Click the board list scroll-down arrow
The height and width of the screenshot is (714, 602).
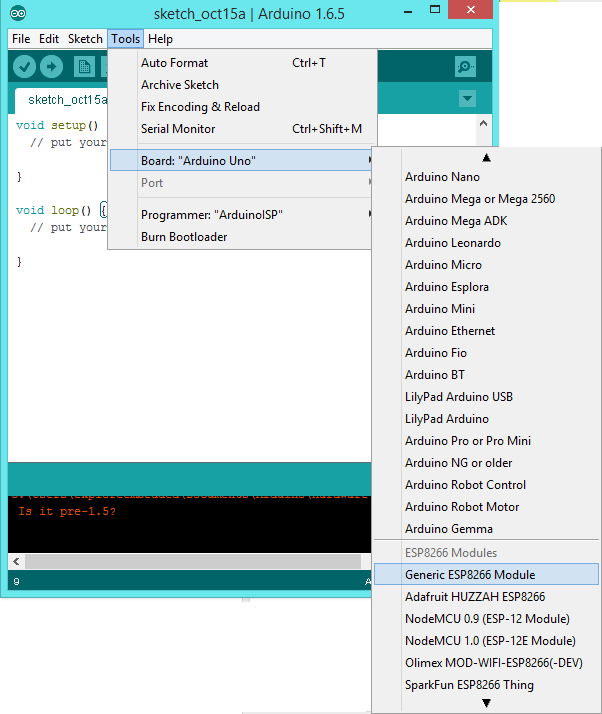click(486, 703)
